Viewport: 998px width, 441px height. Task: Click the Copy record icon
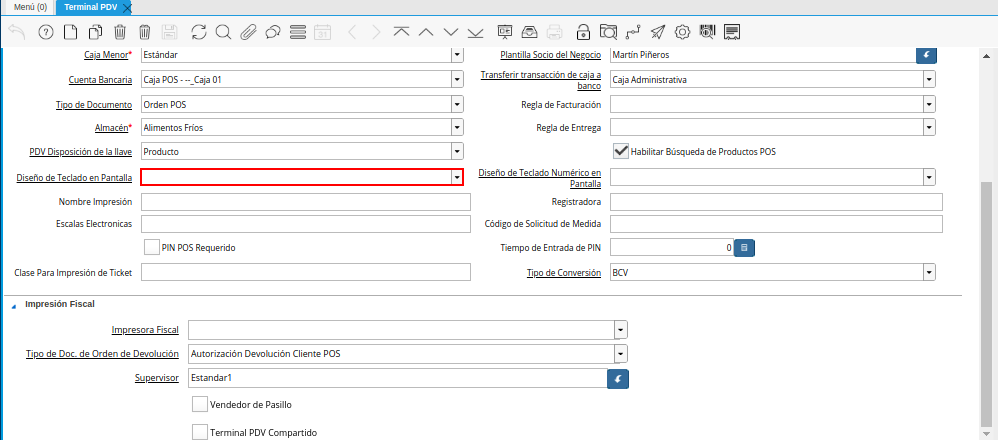tap(95, 32)
